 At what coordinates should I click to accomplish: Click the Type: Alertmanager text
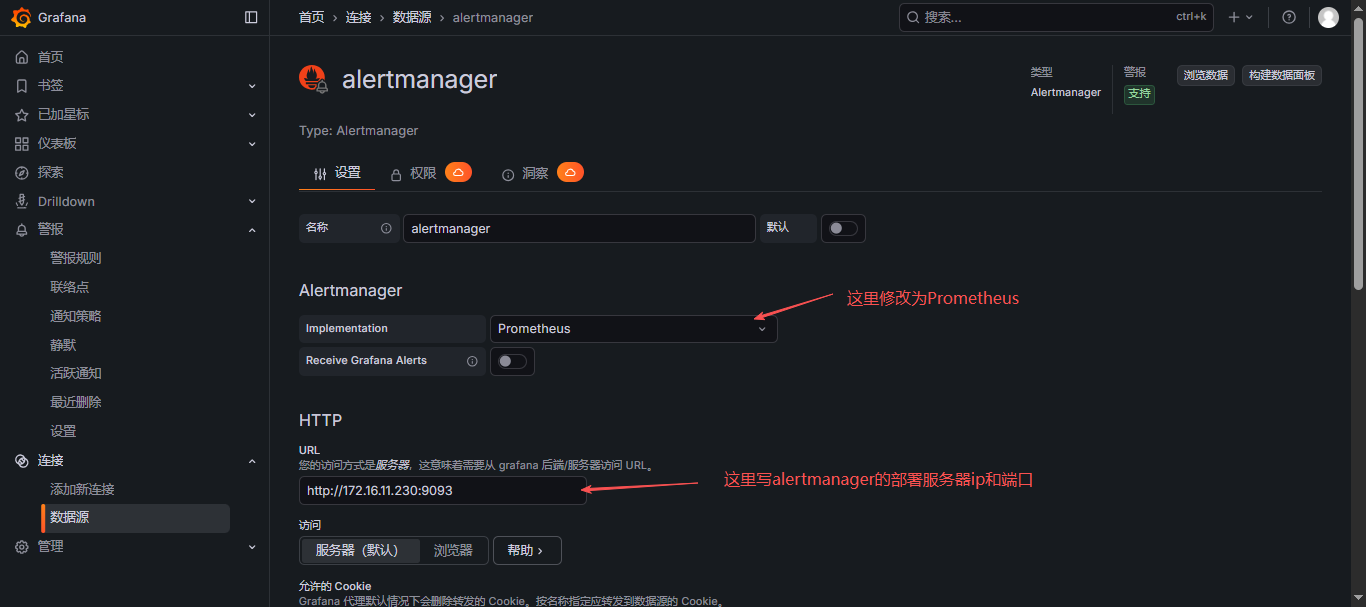pos(358,131)
